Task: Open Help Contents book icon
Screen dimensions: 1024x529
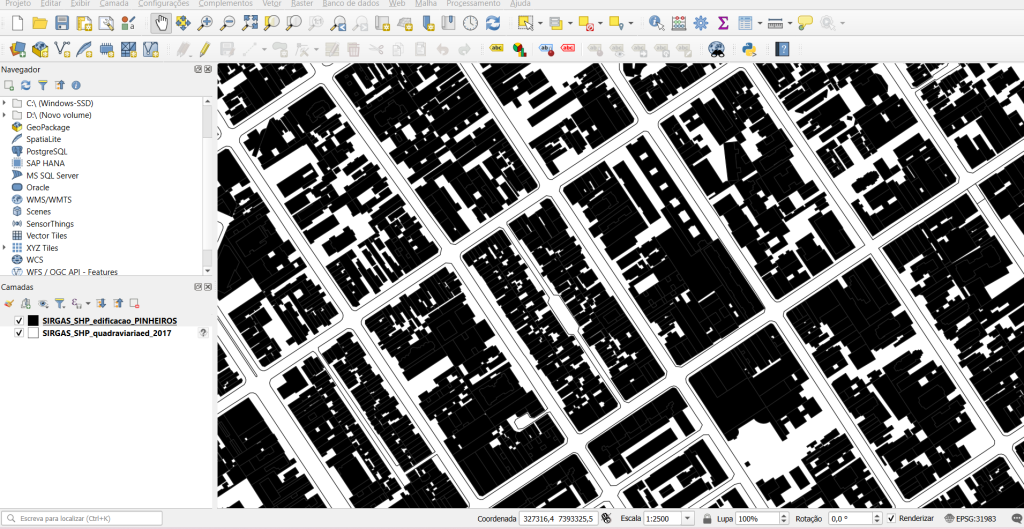Action: pyautogui.click(x=781, y=49)
